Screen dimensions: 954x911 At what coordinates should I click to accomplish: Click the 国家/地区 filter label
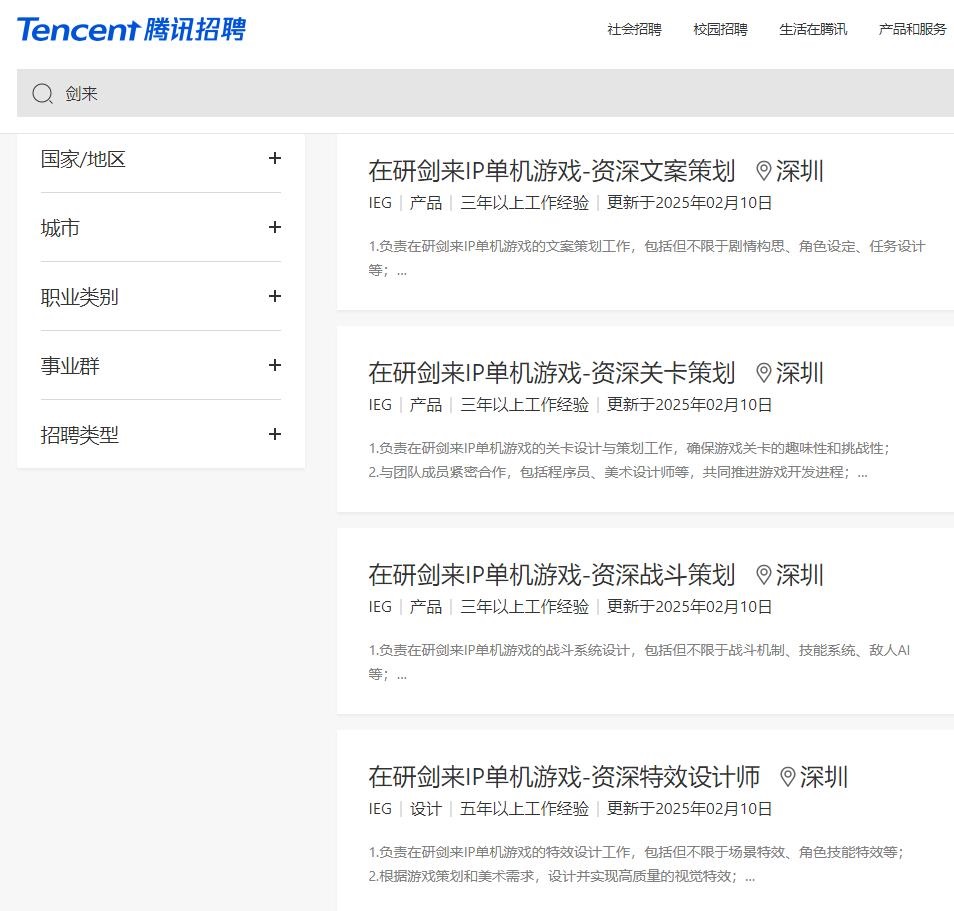tap(83, 159)
